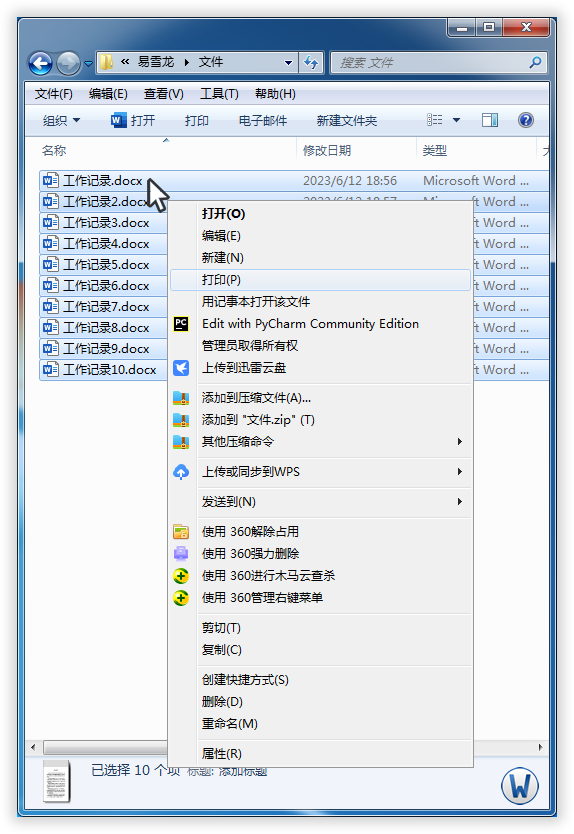574x834 pixels.
Task: Click the refresh button beside address bar
Action: point(311,63)
